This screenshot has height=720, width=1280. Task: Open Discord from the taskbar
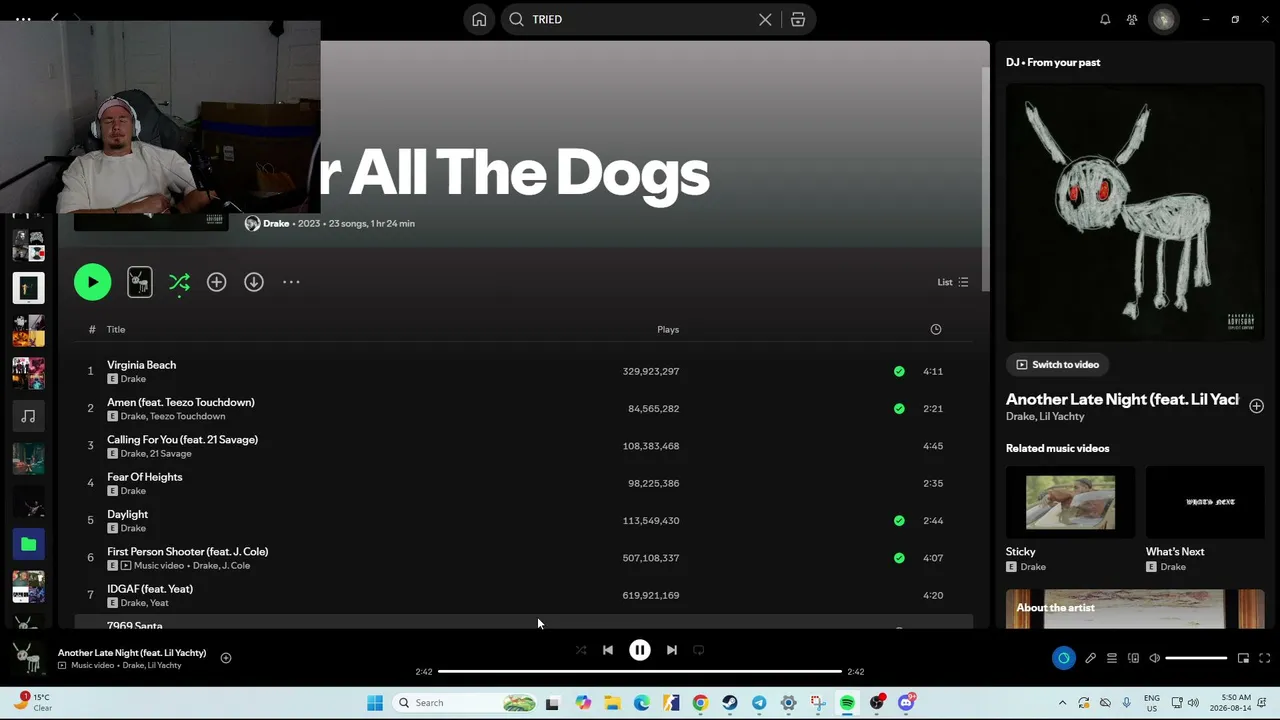coord(906,703)
